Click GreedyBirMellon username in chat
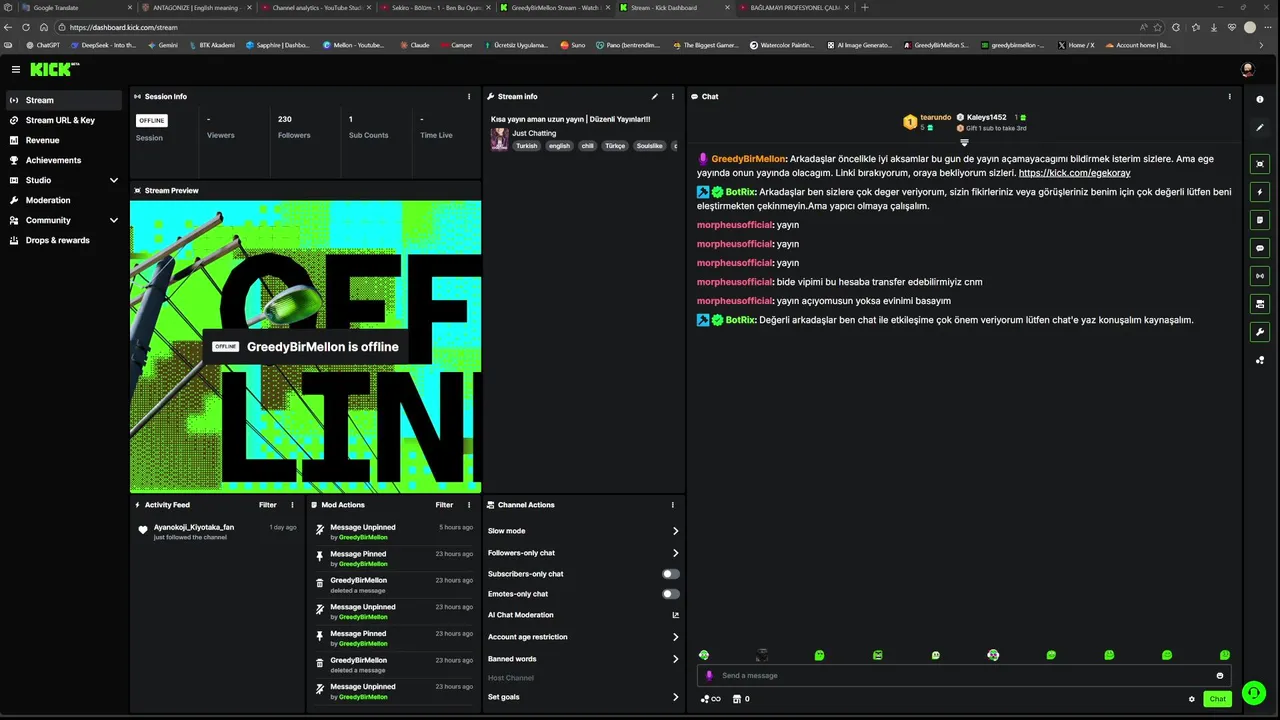1280x720 pixels. (x=749, y=159)
